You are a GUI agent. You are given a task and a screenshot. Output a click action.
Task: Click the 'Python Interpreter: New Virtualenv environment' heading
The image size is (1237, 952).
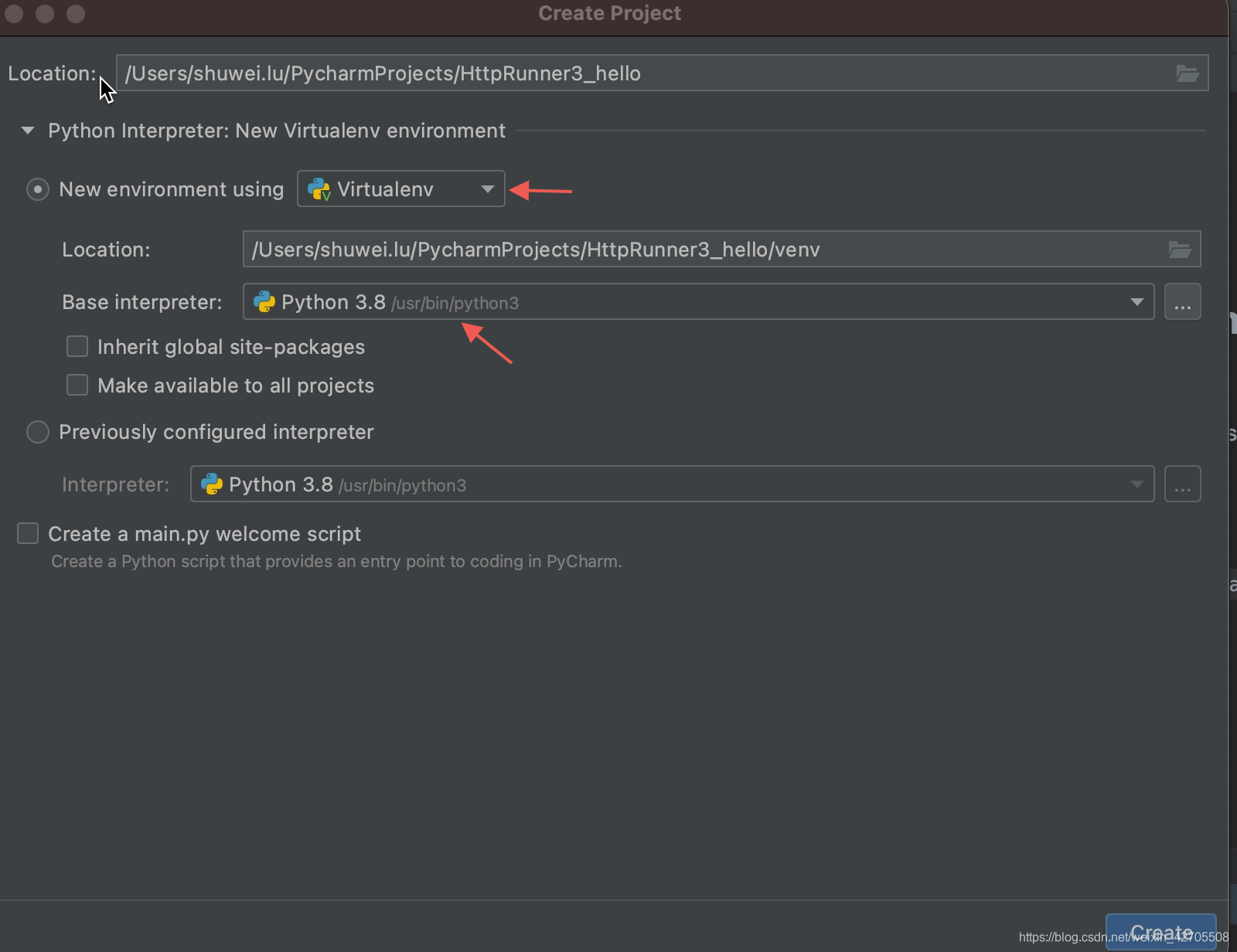click(277, 131)
